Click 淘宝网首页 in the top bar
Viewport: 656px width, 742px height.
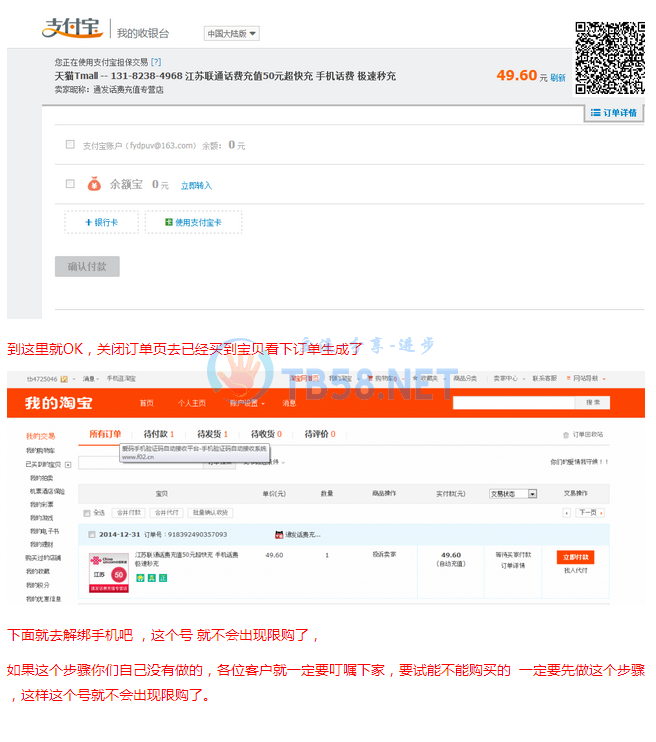point(304,379)
